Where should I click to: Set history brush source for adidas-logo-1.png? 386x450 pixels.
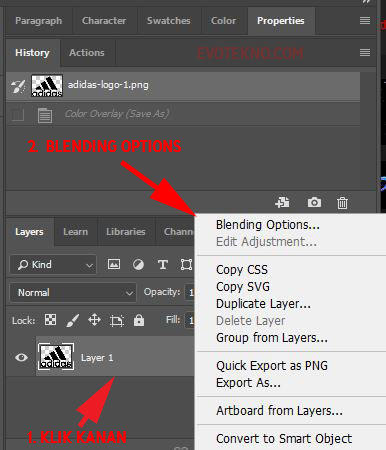[x=18, y=86]
